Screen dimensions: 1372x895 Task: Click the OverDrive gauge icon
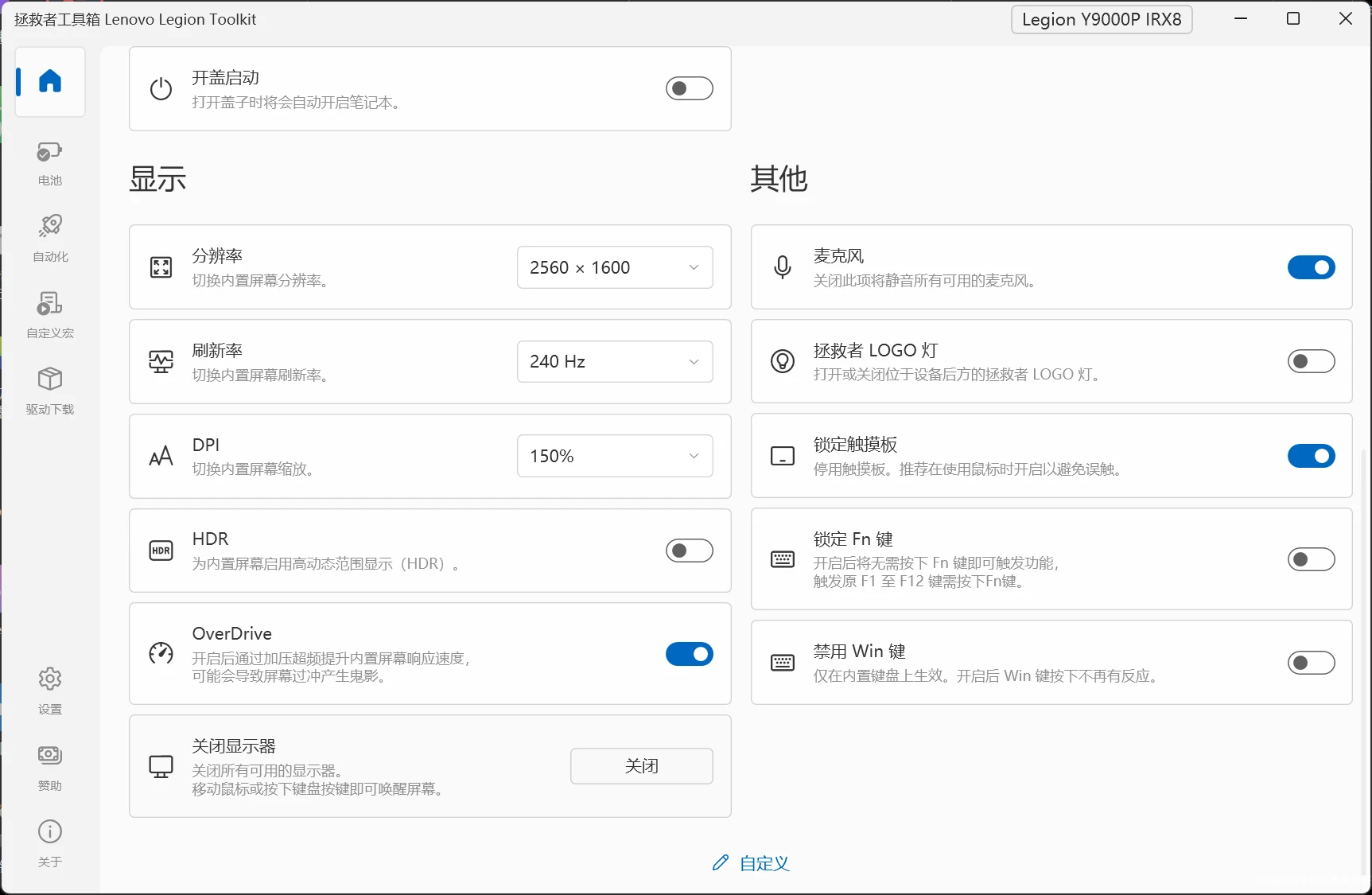click(161, 653)
